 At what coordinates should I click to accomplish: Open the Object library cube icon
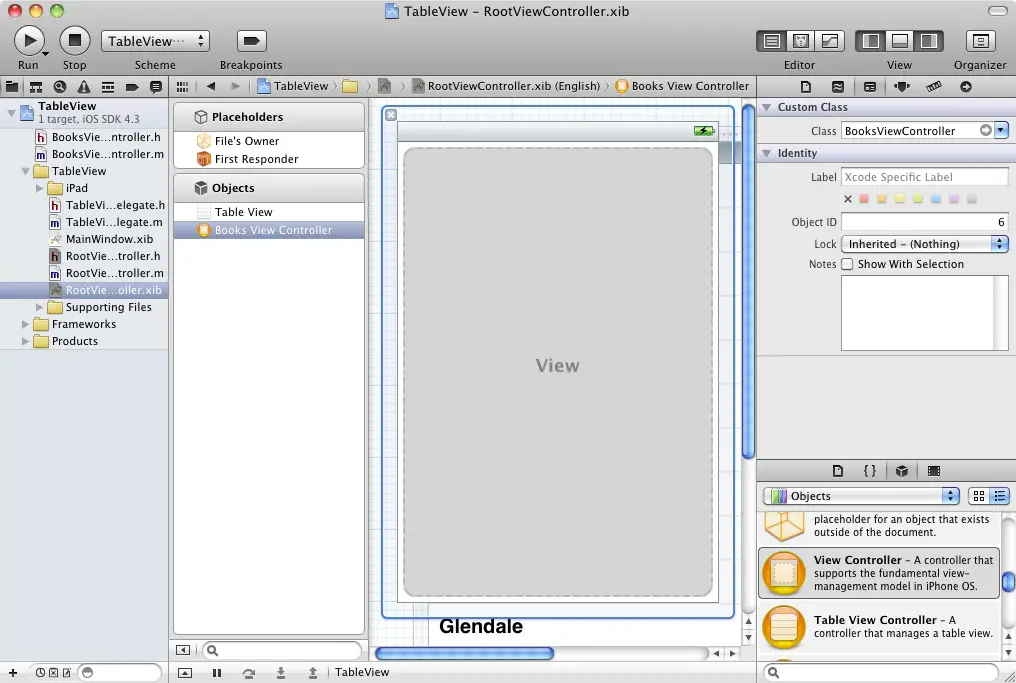(902, 470)
